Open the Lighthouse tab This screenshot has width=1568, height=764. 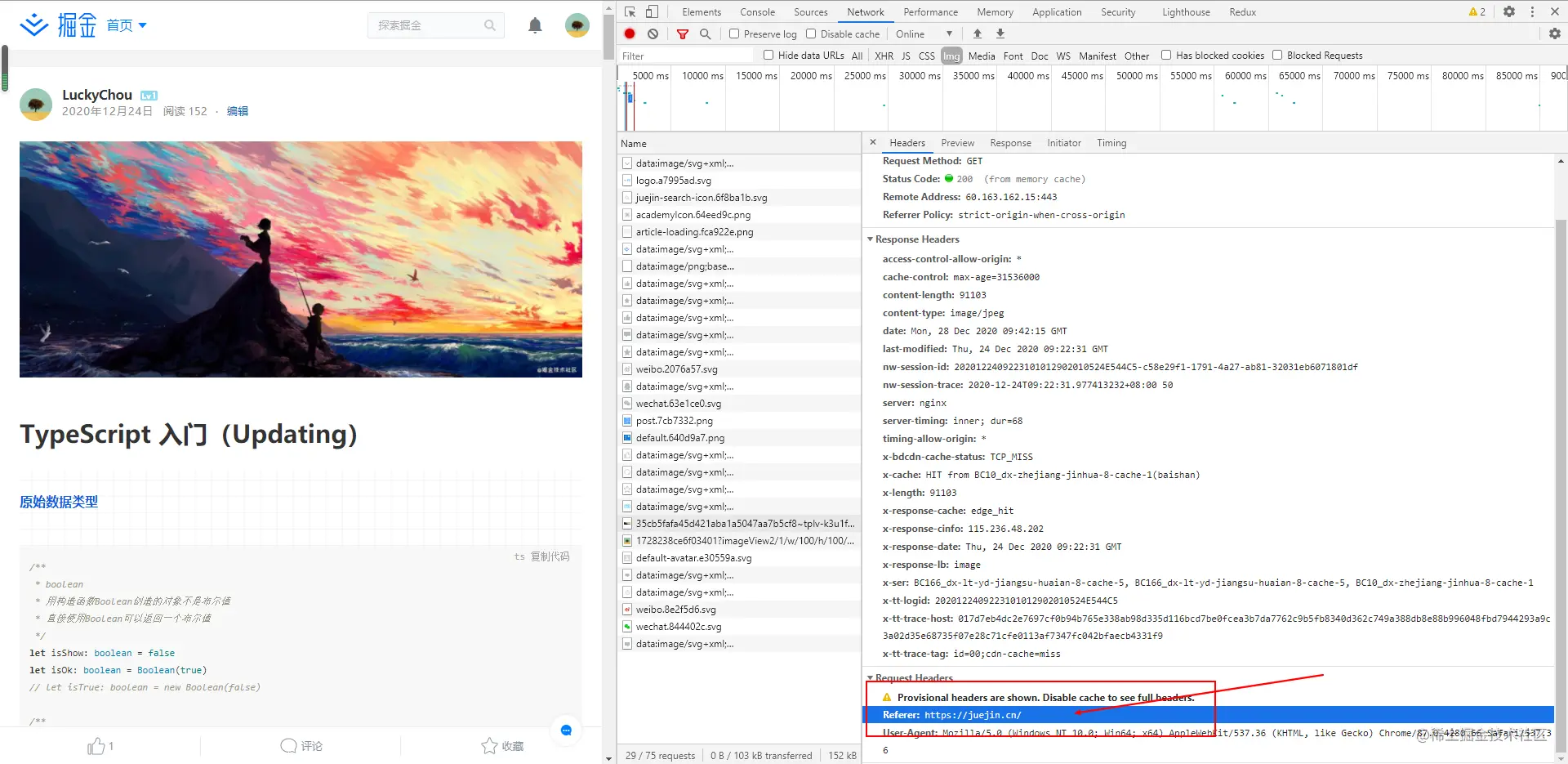[x=1186, y=11]
